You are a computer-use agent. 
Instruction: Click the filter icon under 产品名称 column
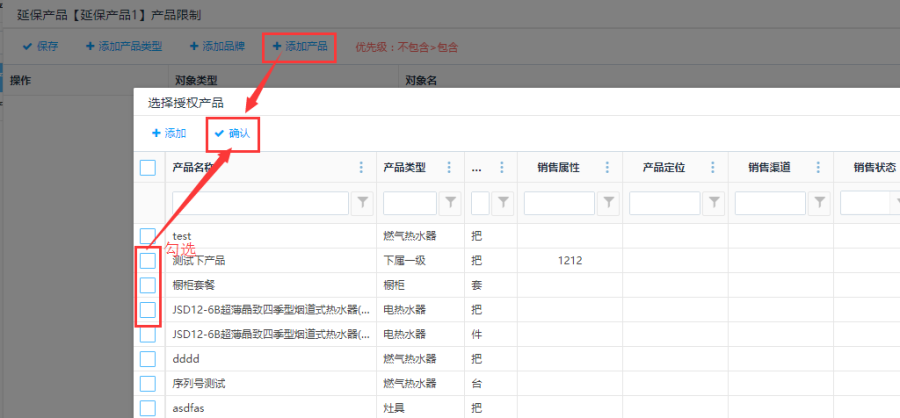362,203
